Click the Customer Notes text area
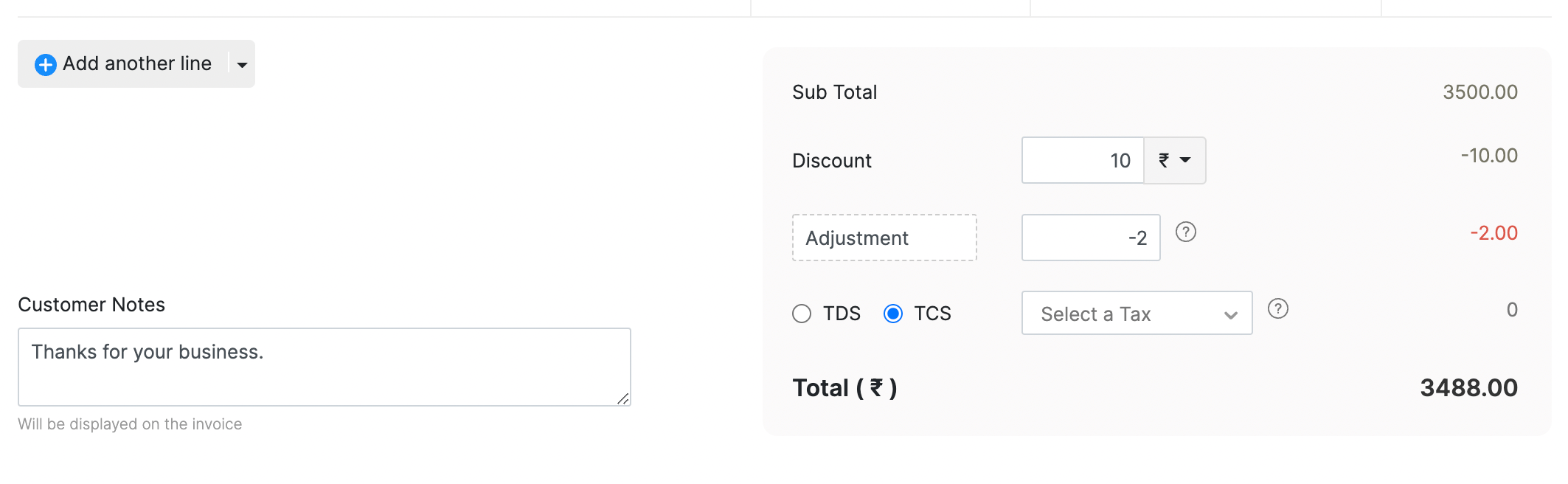The image size is (1568, 484). (x=324, y=367)
